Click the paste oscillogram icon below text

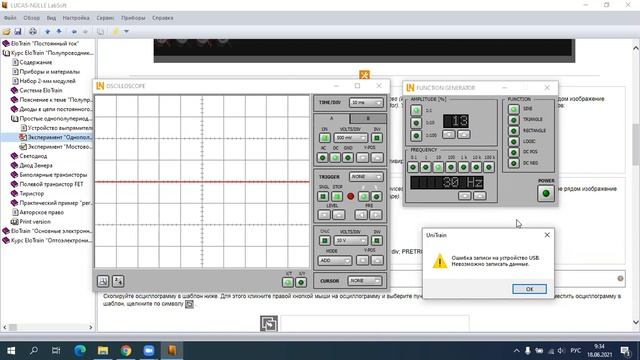(x=269, y=324)
